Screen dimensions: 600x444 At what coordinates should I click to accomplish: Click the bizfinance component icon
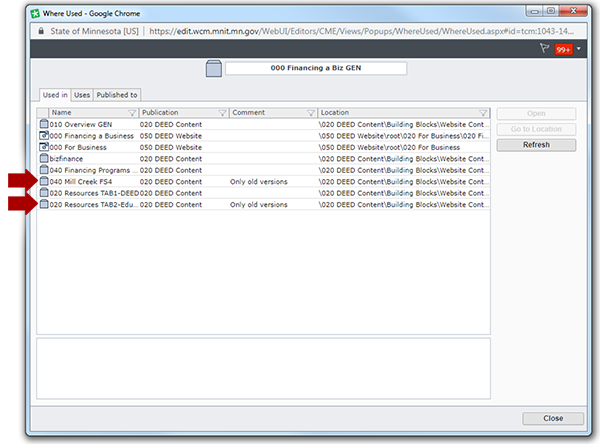(x=43, y=158)
